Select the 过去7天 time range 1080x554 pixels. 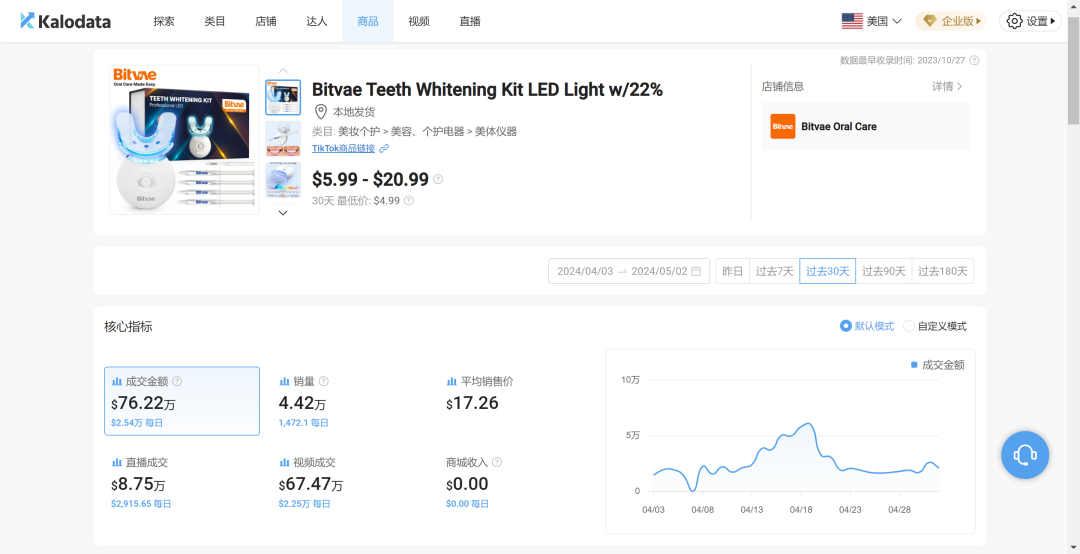point(774,271)
